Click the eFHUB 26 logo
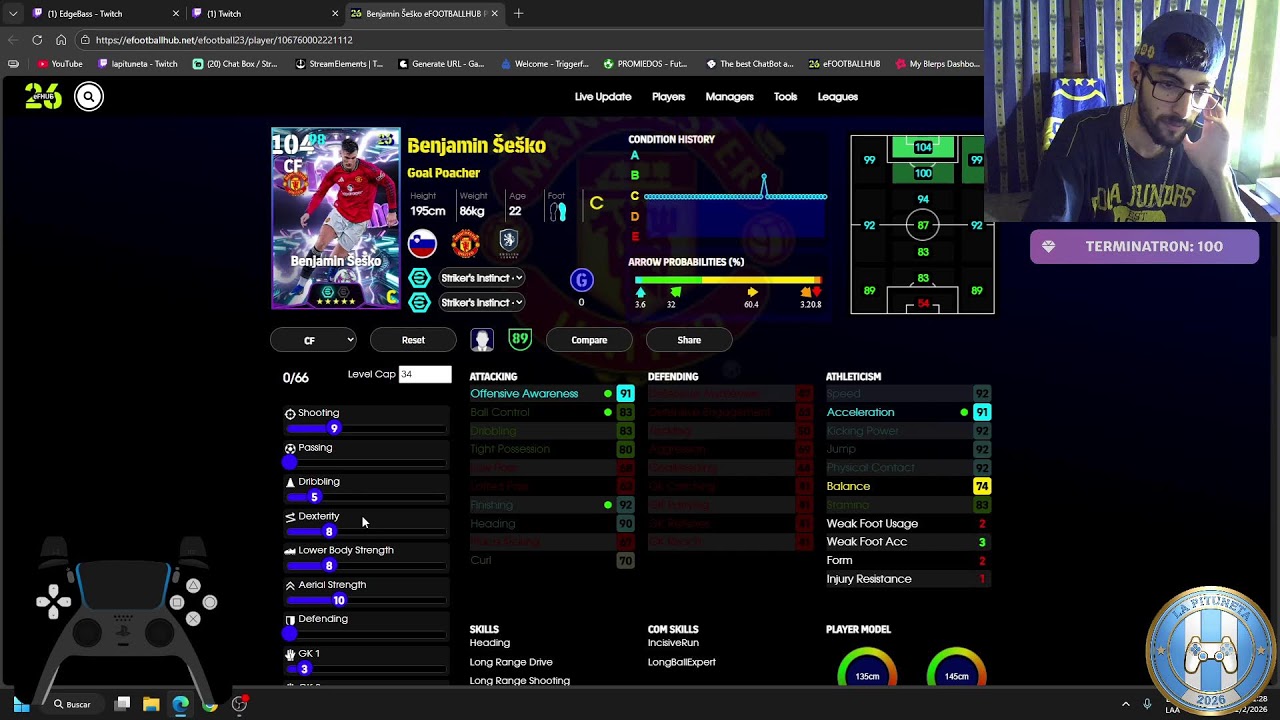This screenshot has height=720, width=1280. pyautogui.click(x=43, y=95)
